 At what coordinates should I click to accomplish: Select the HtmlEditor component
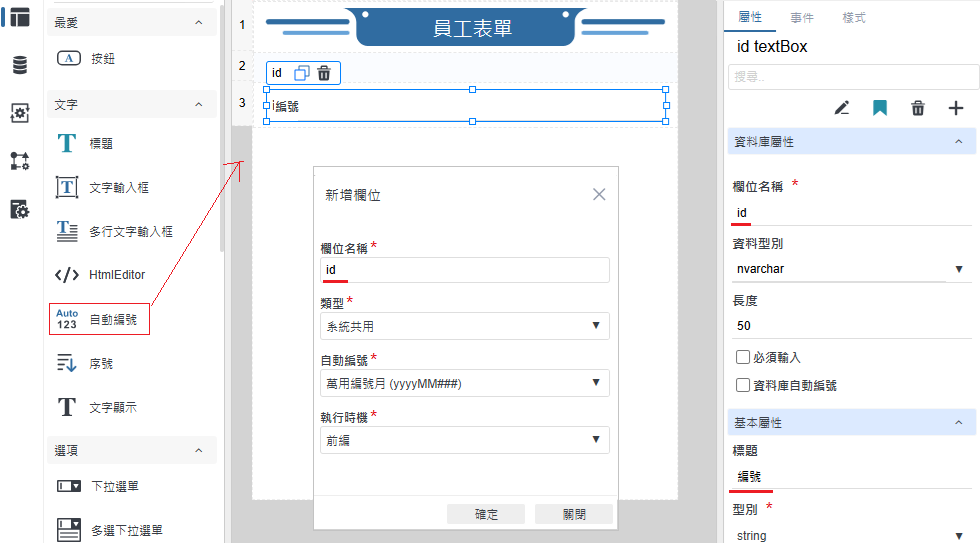[x=116, y=275]
